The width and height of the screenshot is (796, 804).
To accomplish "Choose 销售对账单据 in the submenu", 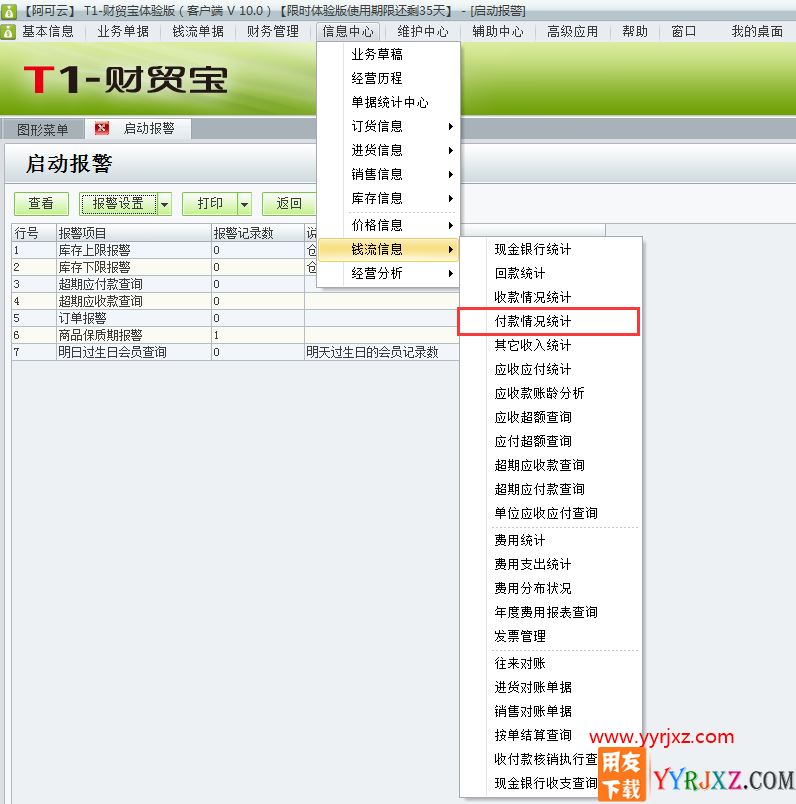I will 550,712.
